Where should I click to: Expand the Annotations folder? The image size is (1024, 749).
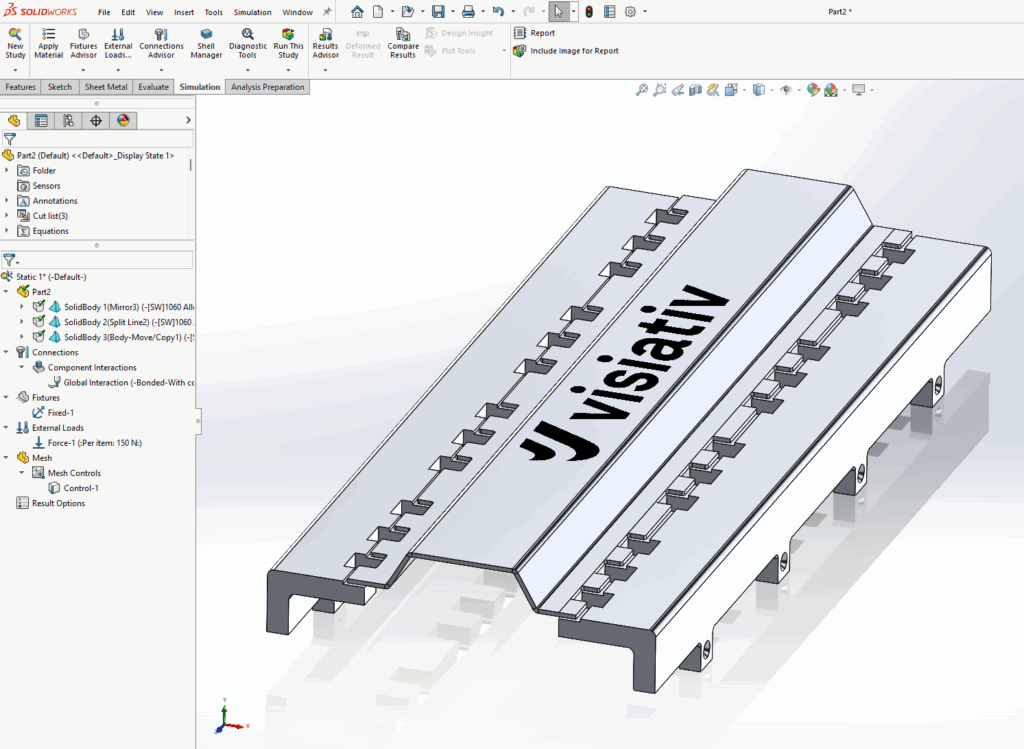pos(9,200)
